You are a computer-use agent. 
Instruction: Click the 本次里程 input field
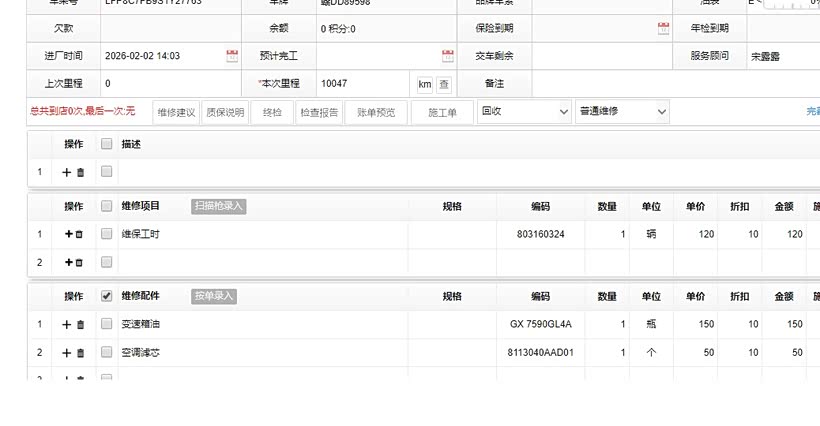(x=362, y=84)
